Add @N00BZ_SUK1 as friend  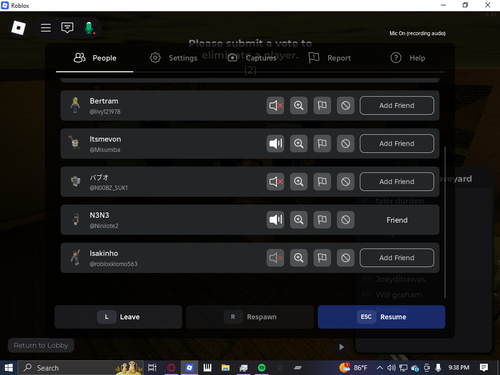(397, 182)
